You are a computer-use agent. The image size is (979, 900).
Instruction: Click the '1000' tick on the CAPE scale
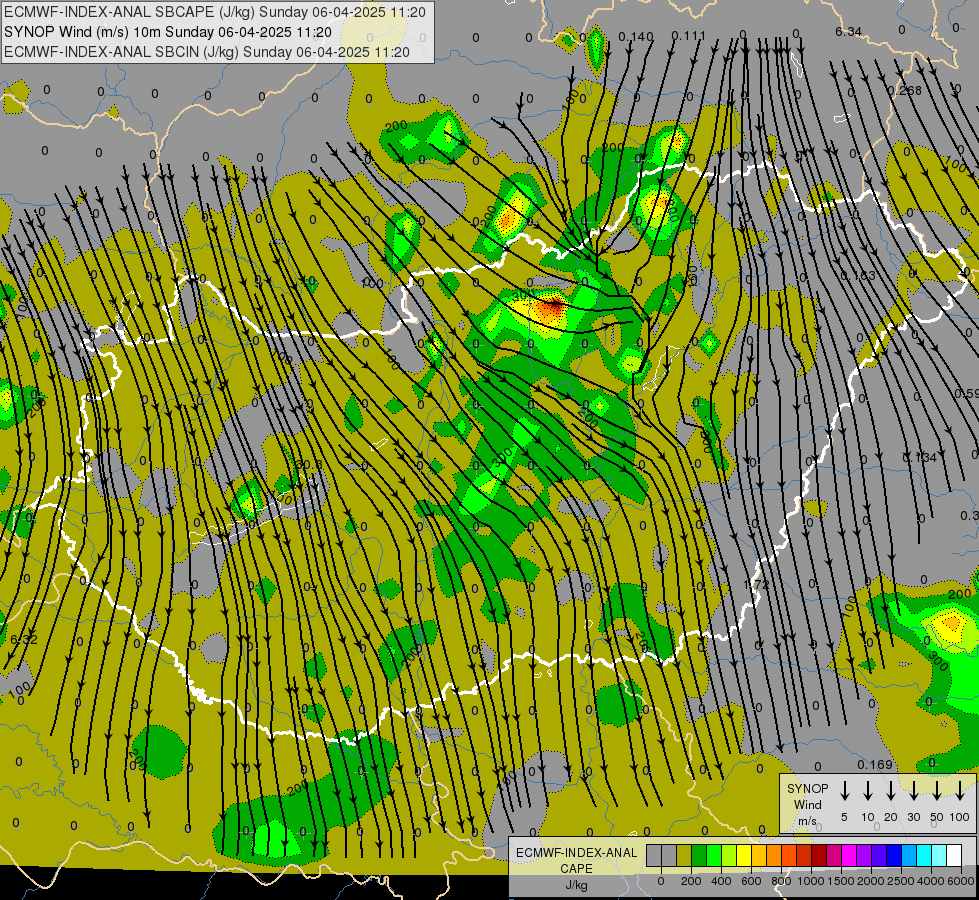pos(810,881)
